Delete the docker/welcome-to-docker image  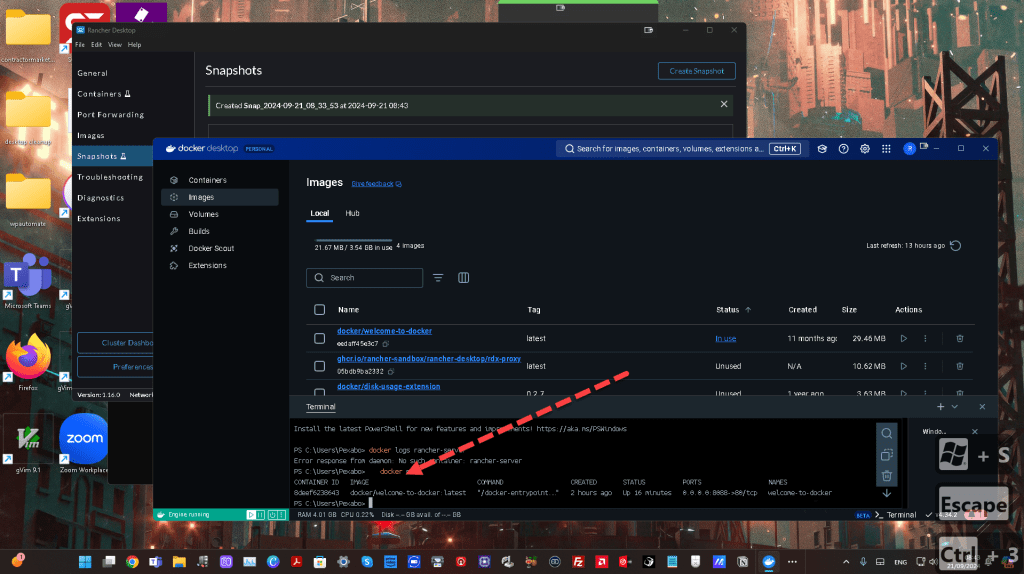click(x=960, y=338)
